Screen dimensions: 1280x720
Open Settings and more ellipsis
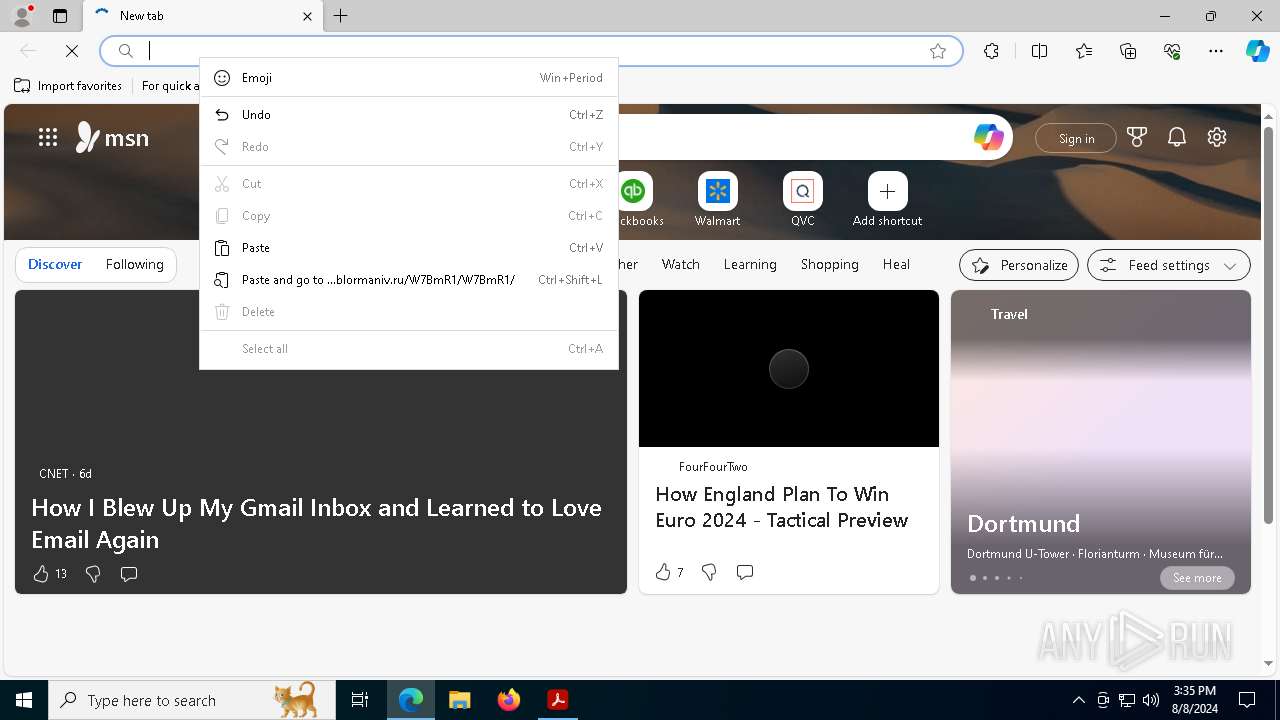pyautogui.click(x=1216, y=51)
